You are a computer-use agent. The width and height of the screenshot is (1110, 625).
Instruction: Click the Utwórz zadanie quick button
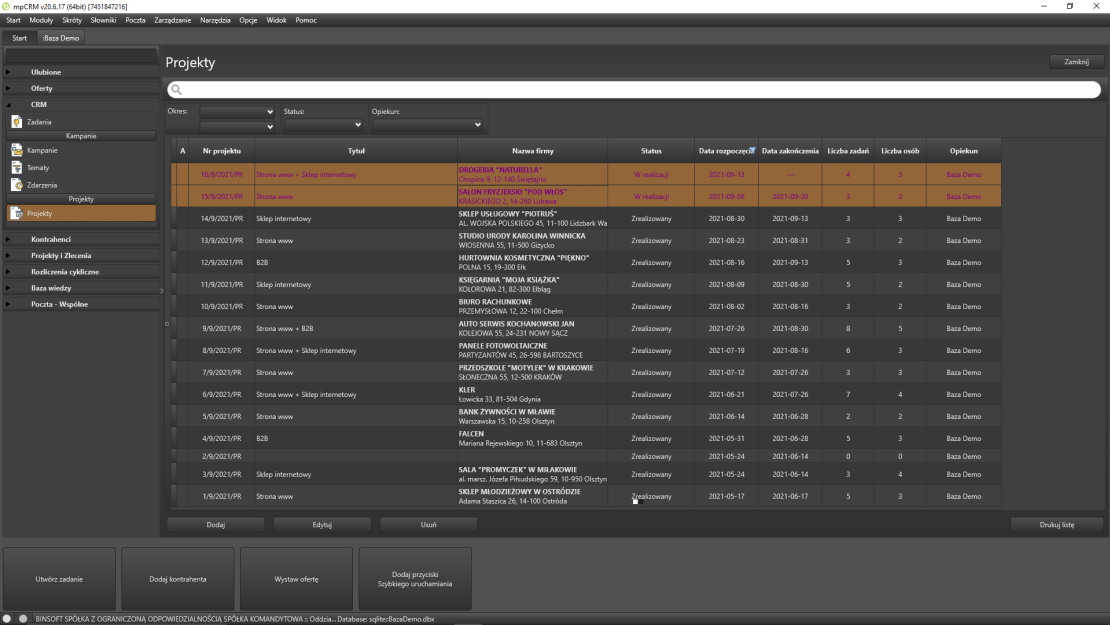coord(59,579)
